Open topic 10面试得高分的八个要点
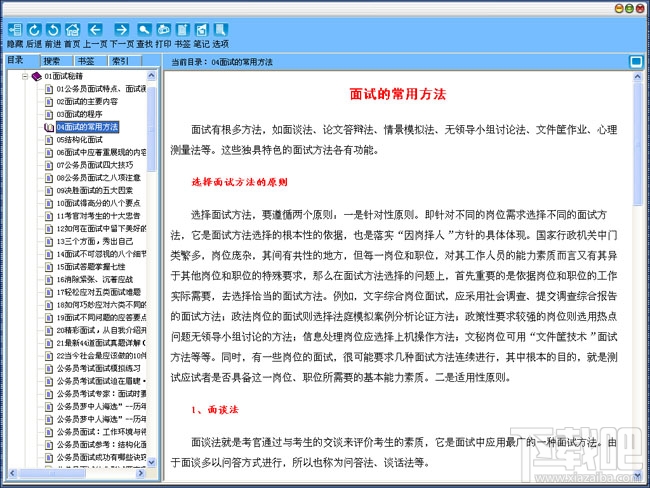Image resolution: width=650 pixels, height=488 pixels. pos(99,203)
